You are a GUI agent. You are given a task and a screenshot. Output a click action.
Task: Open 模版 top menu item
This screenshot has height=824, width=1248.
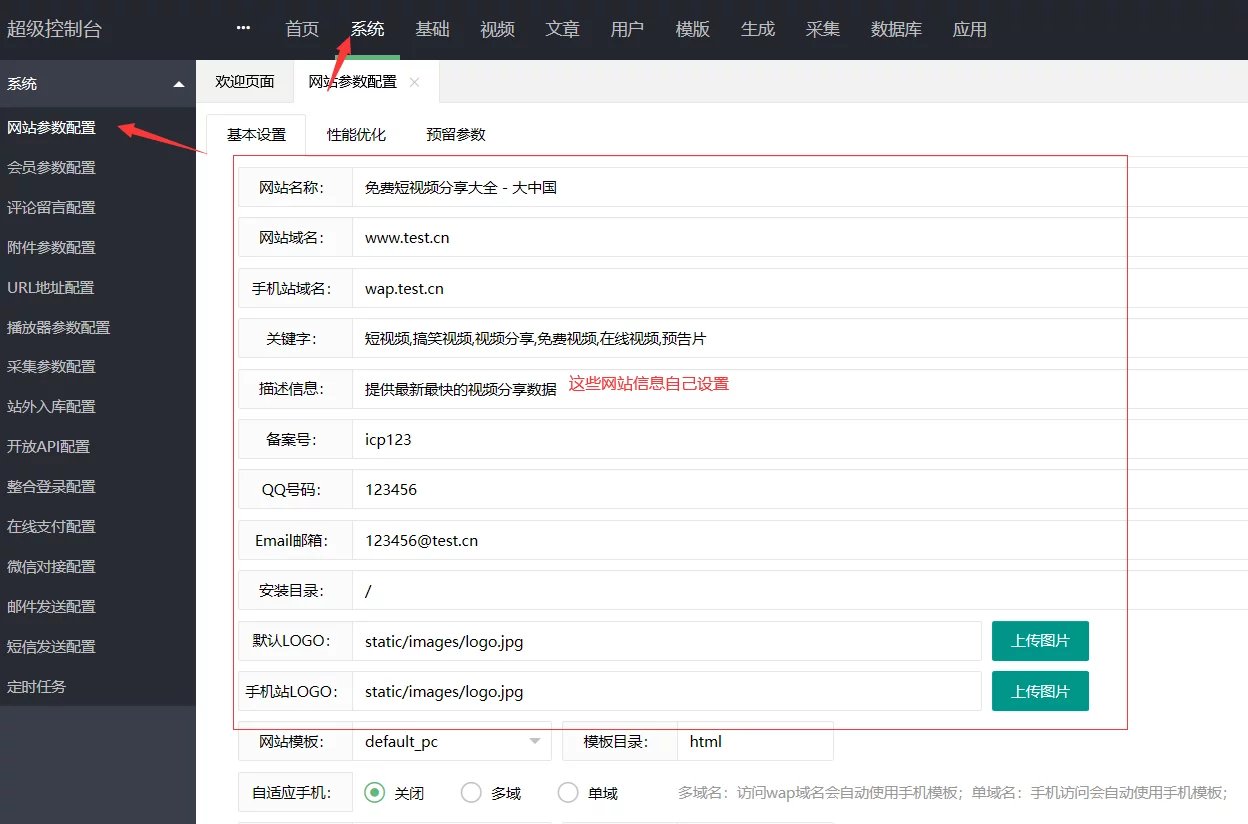click(692, 29)
